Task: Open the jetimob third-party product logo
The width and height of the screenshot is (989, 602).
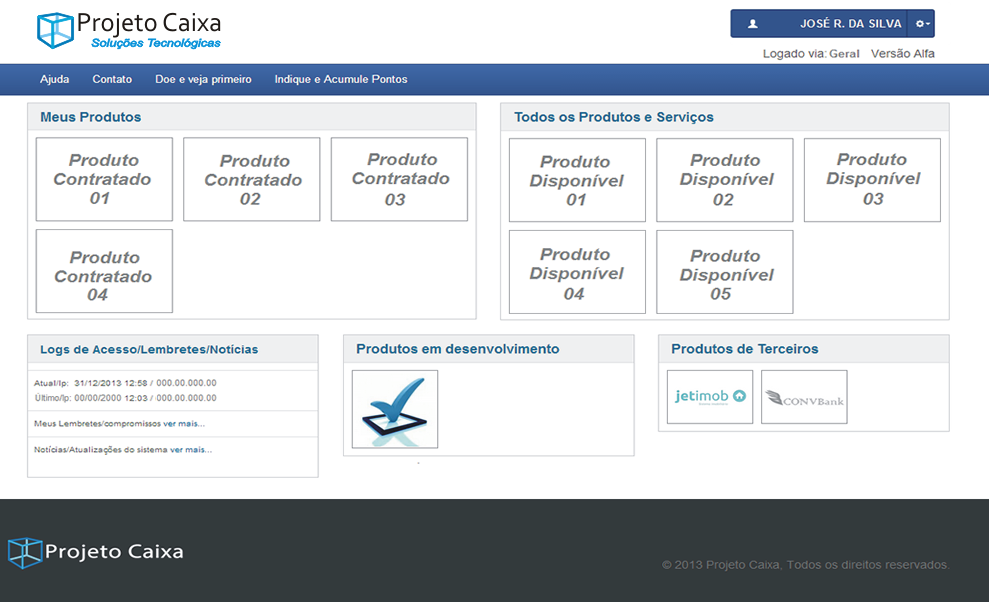Action: [x=710, y=397]
